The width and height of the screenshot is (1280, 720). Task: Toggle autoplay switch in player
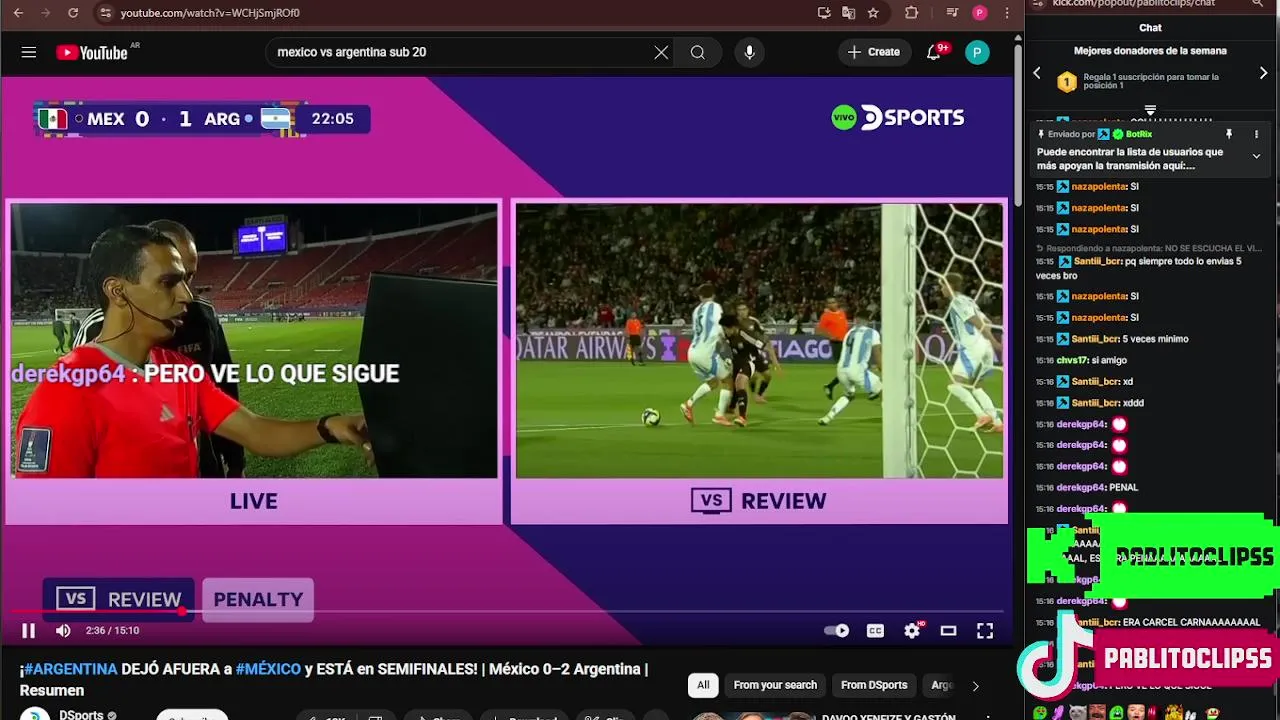point(837,630)
